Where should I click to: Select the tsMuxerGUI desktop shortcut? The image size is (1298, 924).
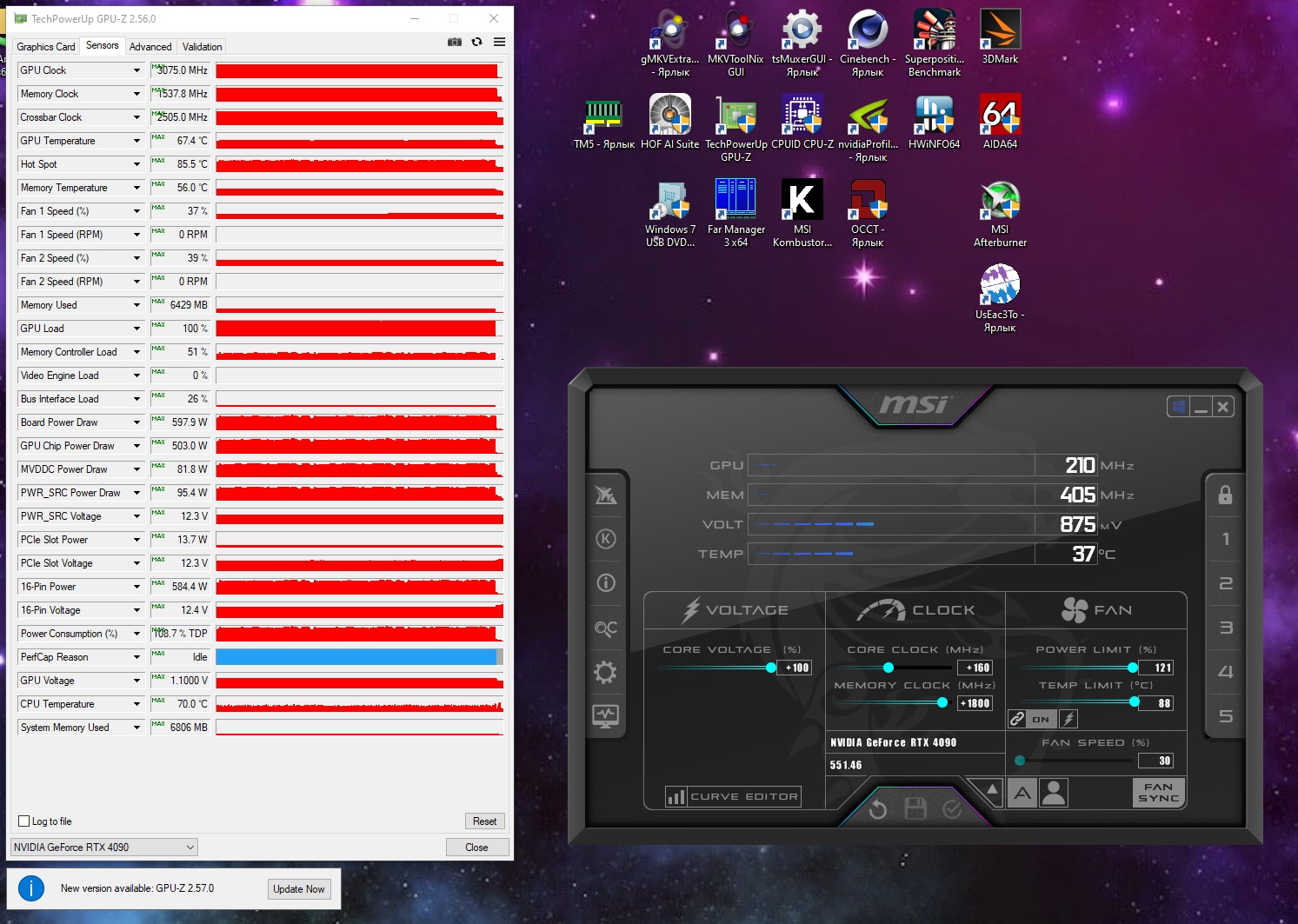coord(802,43)
